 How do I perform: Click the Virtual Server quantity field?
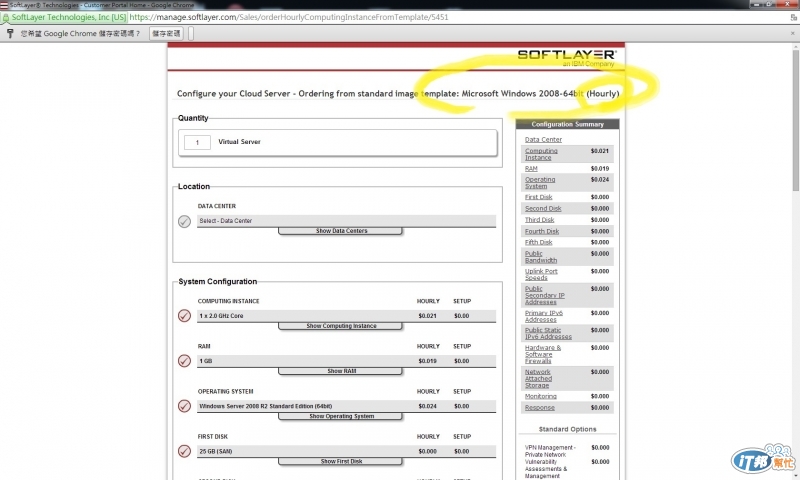click(x=197, y=142)
